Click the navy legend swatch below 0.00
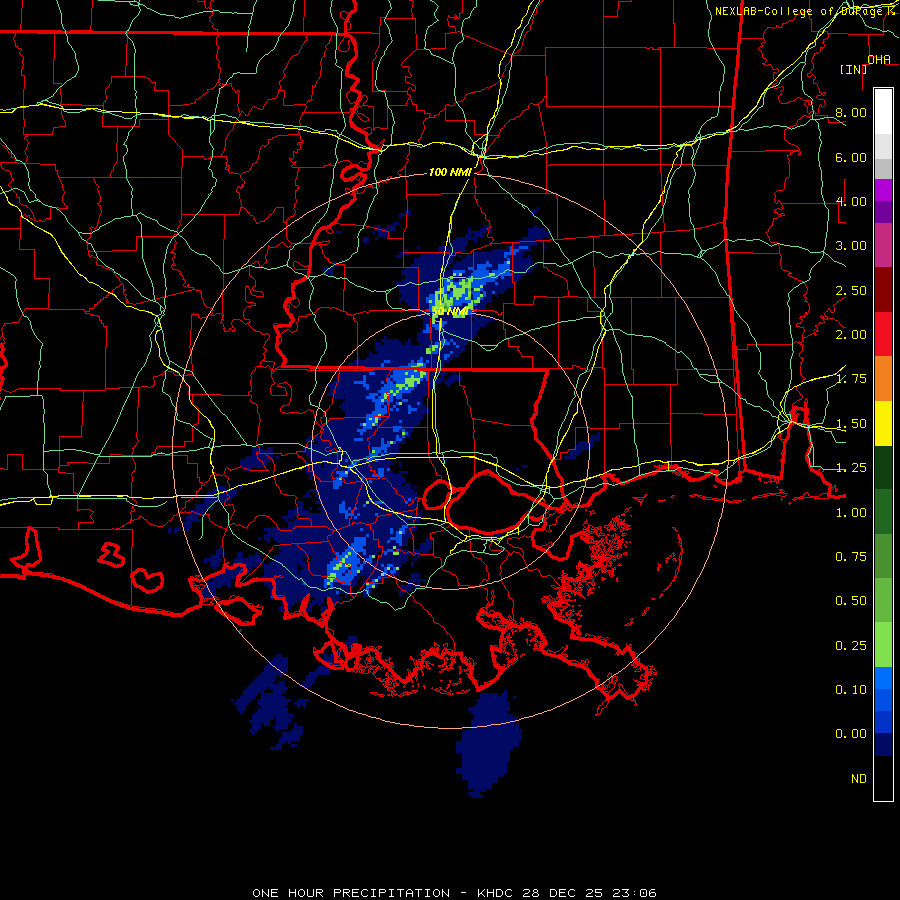This screenshot has width=900, height=900. click(x=883, y=744)
